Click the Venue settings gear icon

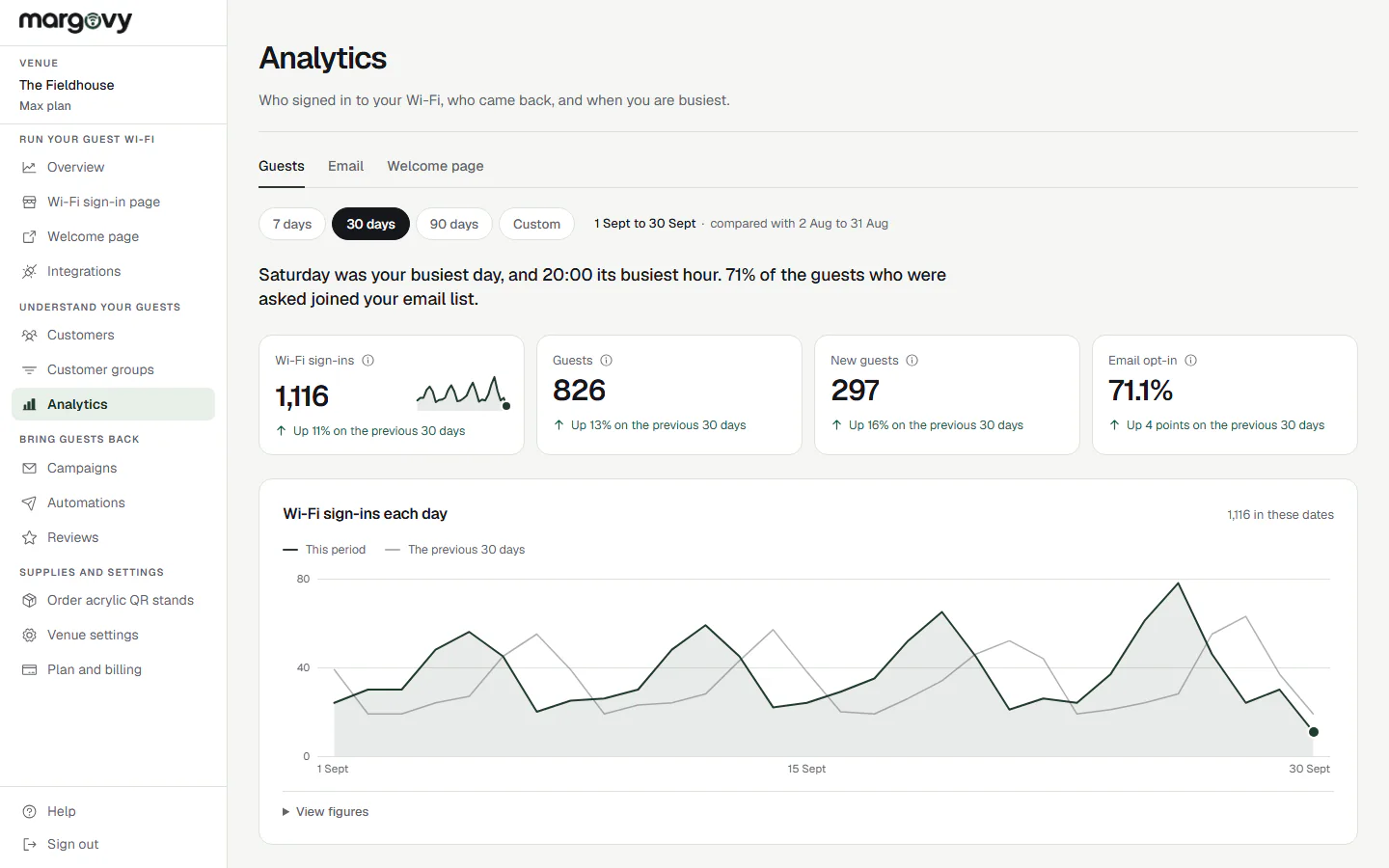click(29, 635)
